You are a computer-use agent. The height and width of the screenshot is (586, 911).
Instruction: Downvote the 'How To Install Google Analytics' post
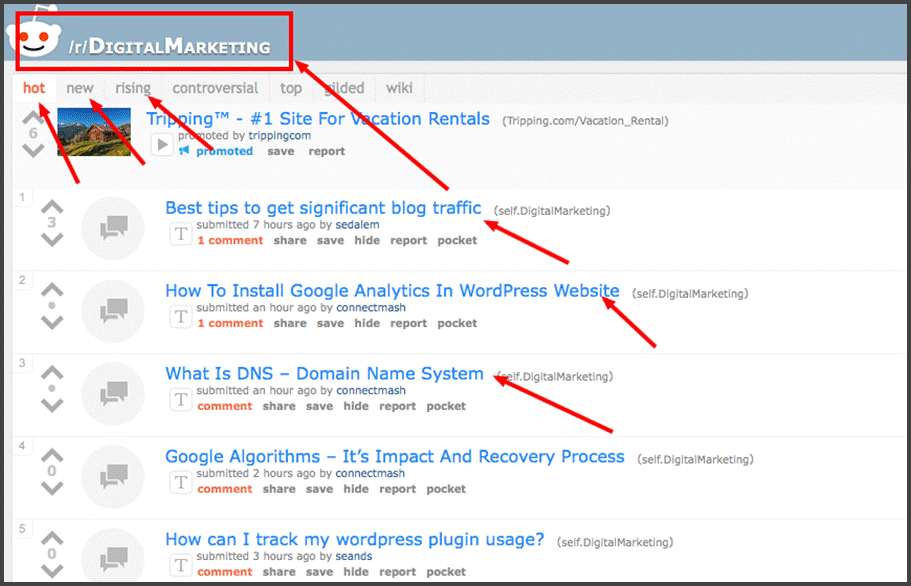52,322
